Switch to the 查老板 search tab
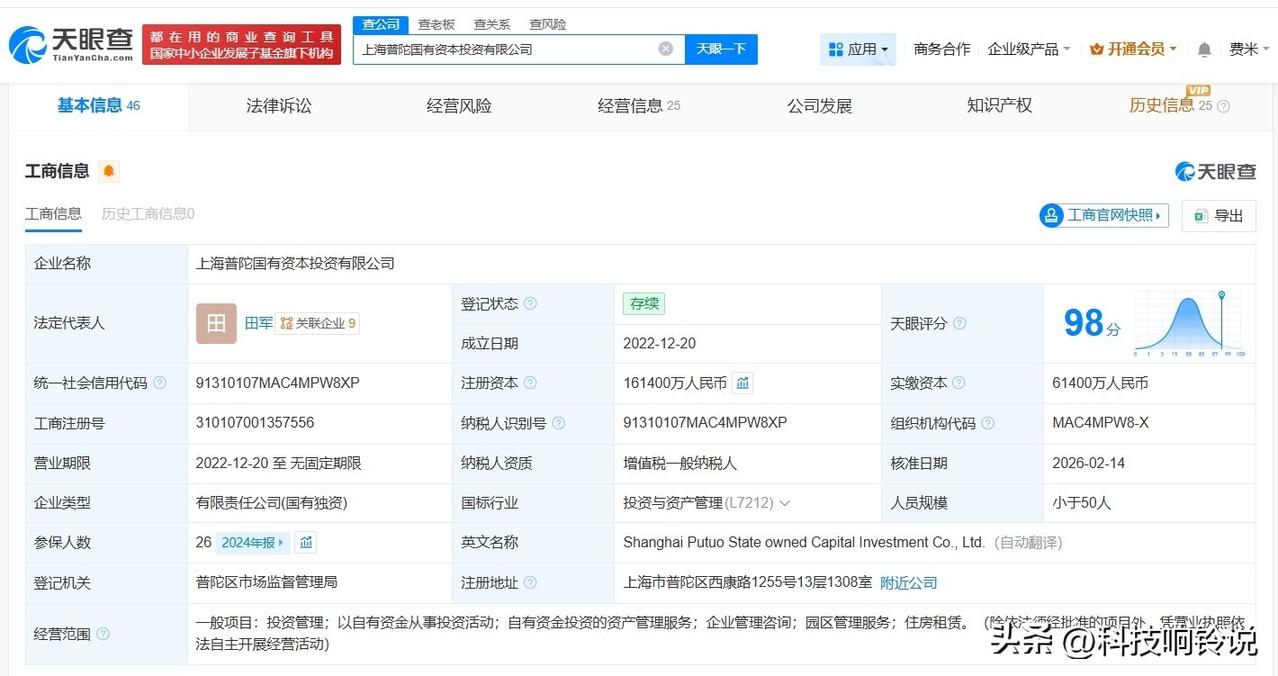Image resolution: width=1278 pixels, height=676 pixels. [x=436, y=24]
